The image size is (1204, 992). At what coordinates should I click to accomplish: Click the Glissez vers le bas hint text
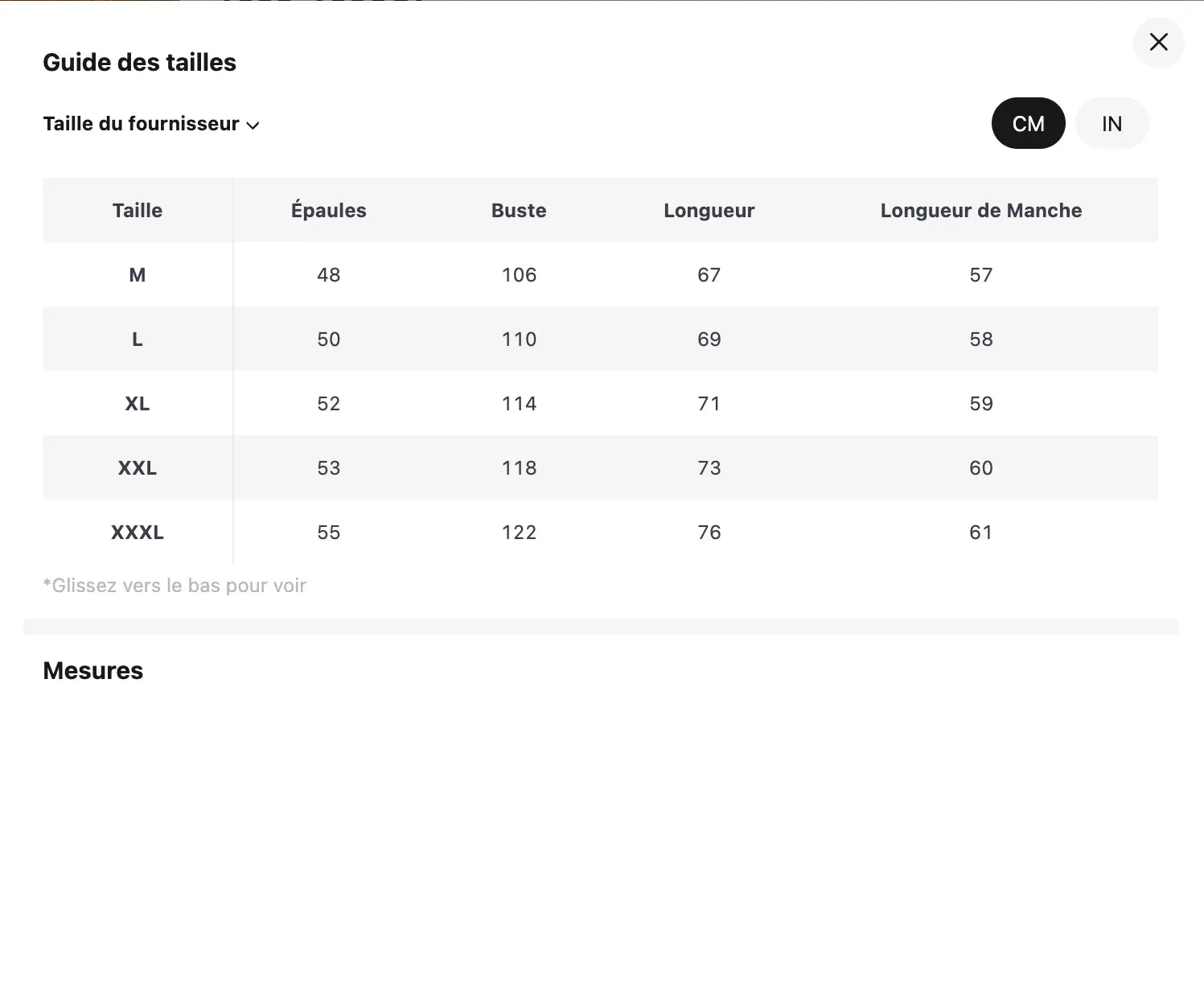coord(175,586)
